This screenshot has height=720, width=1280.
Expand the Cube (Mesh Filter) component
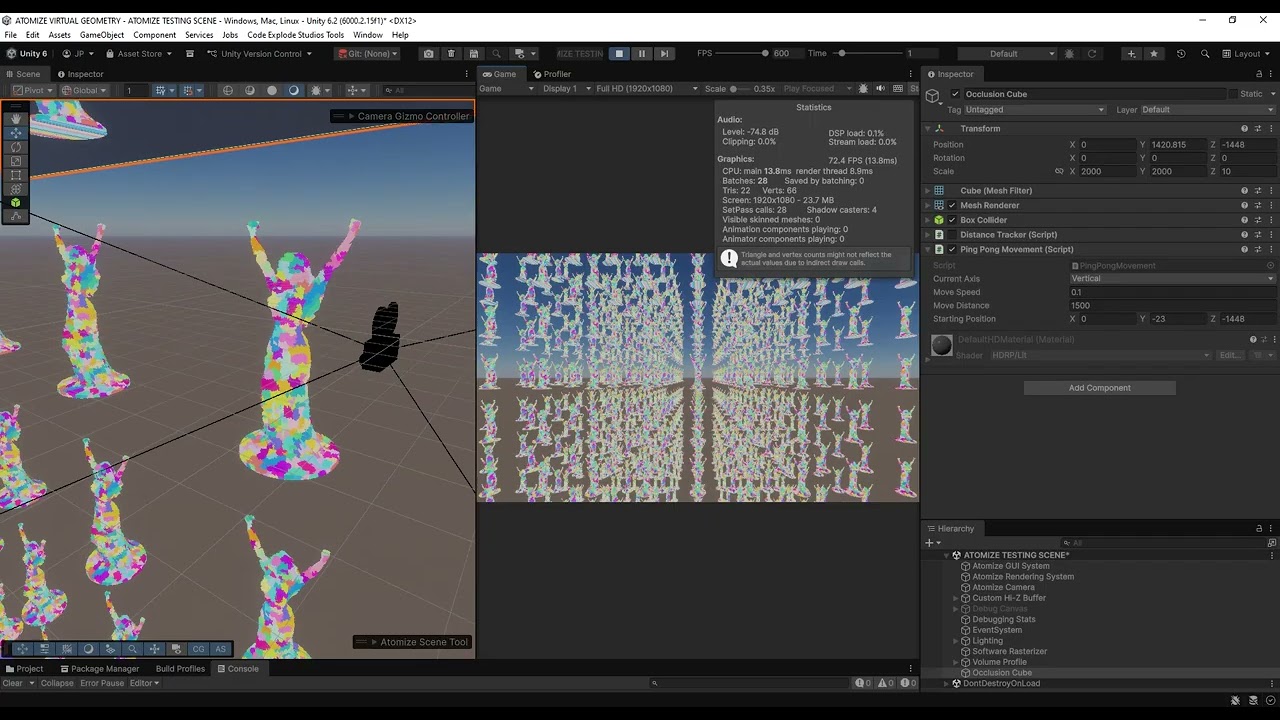coord(927,191)
